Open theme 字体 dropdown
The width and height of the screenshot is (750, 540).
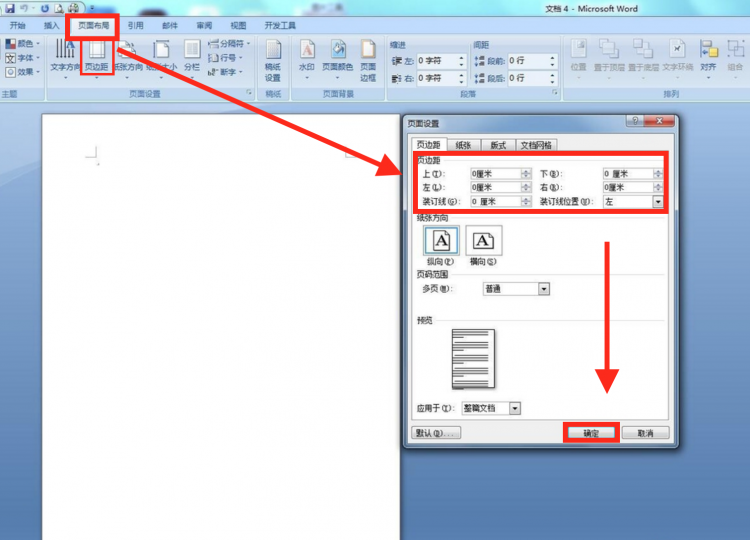[x=22, y=58]
